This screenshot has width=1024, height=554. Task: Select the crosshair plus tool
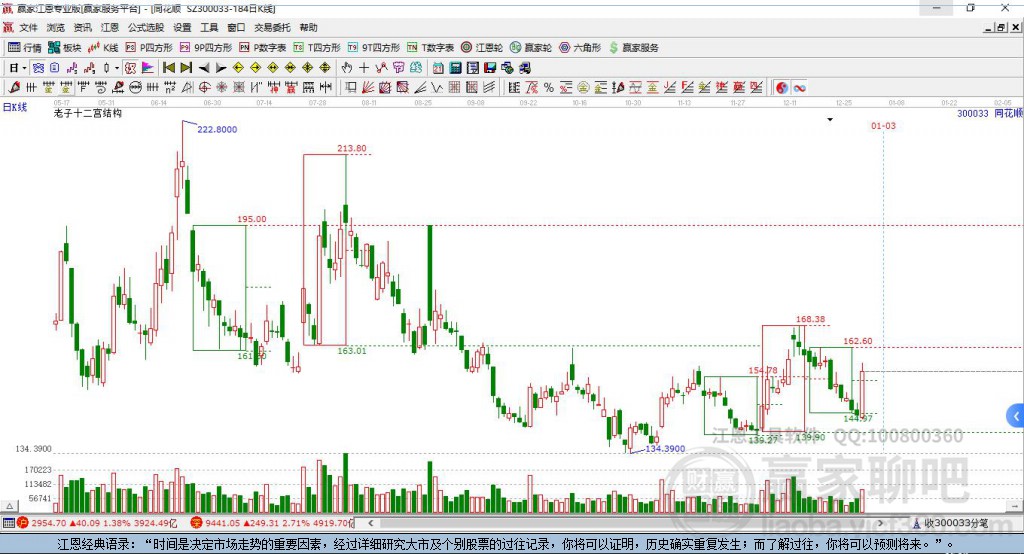364,68
